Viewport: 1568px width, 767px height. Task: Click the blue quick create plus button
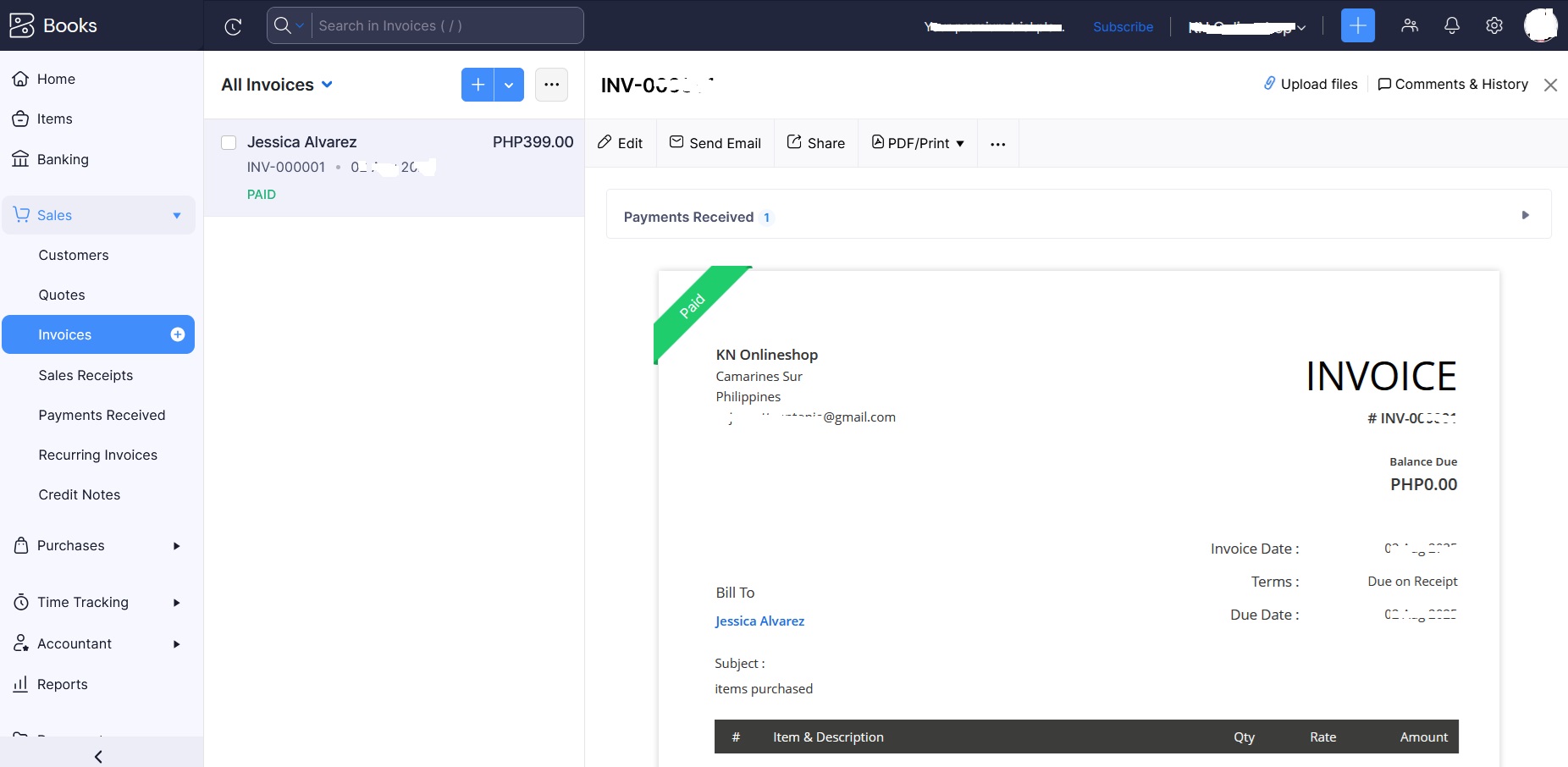1357,25
